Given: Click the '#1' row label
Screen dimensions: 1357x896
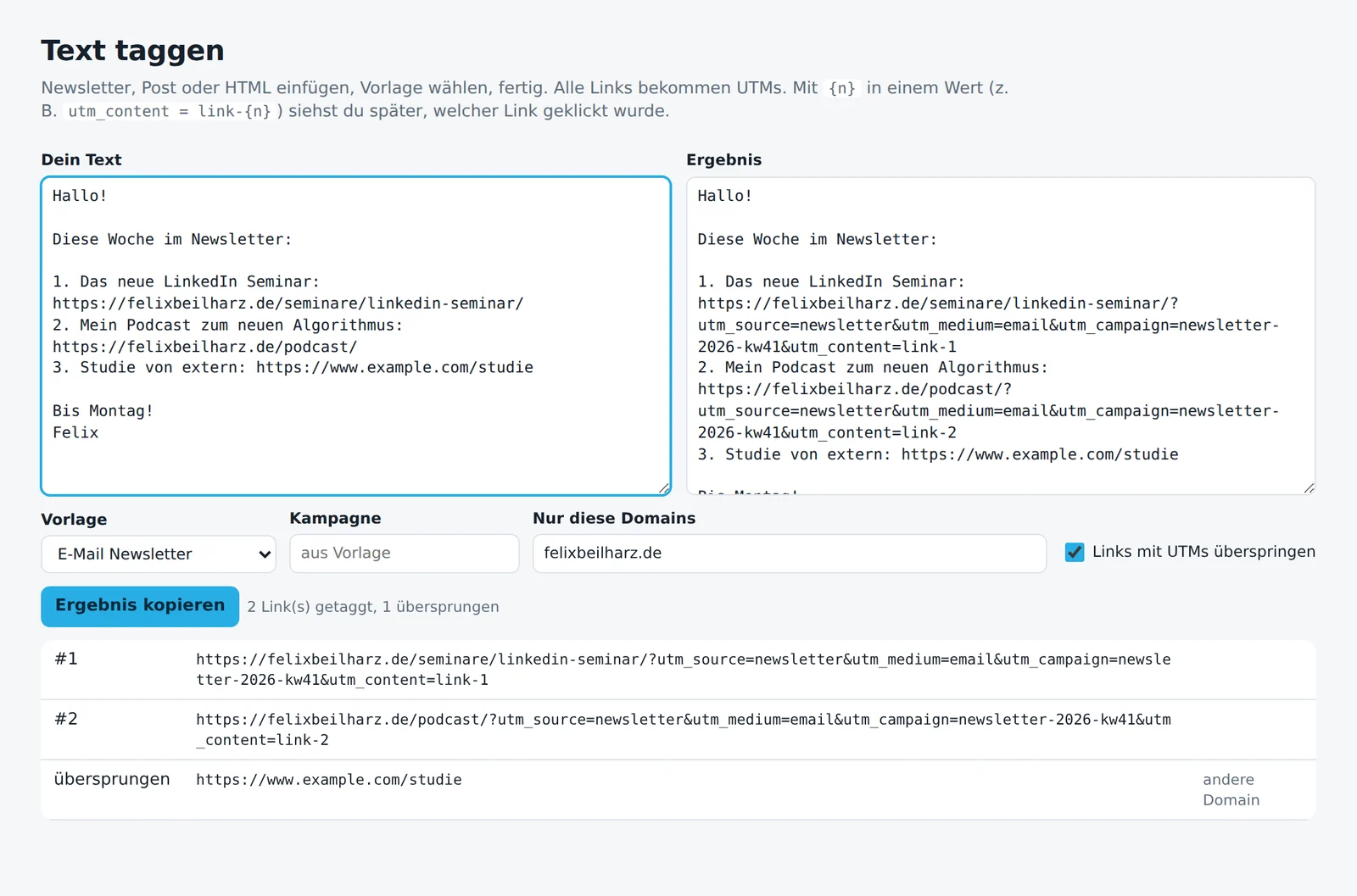Looking at the screenshot, I should [x=66, y=659].
